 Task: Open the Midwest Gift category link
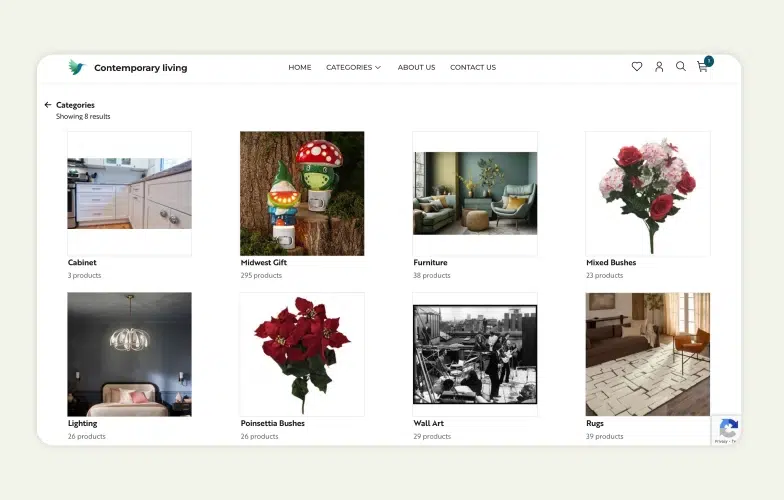264,263
